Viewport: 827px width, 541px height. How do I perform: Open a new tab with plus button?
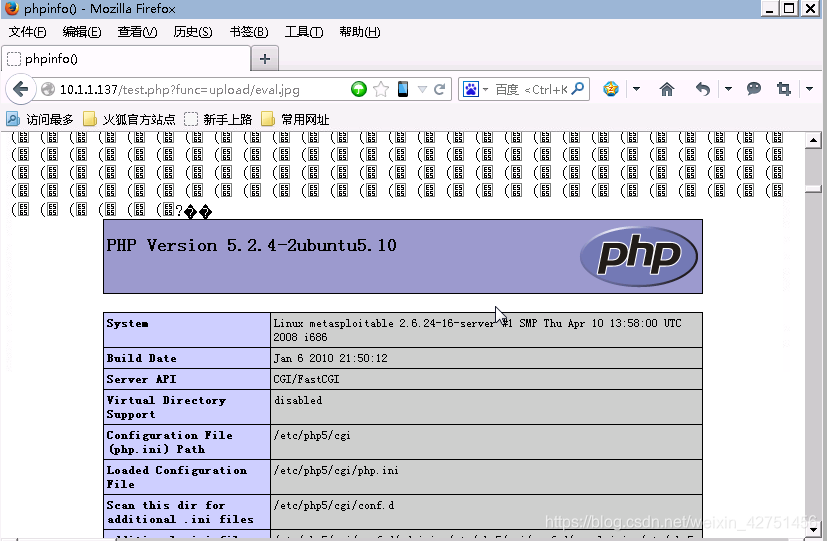point(265,59)
